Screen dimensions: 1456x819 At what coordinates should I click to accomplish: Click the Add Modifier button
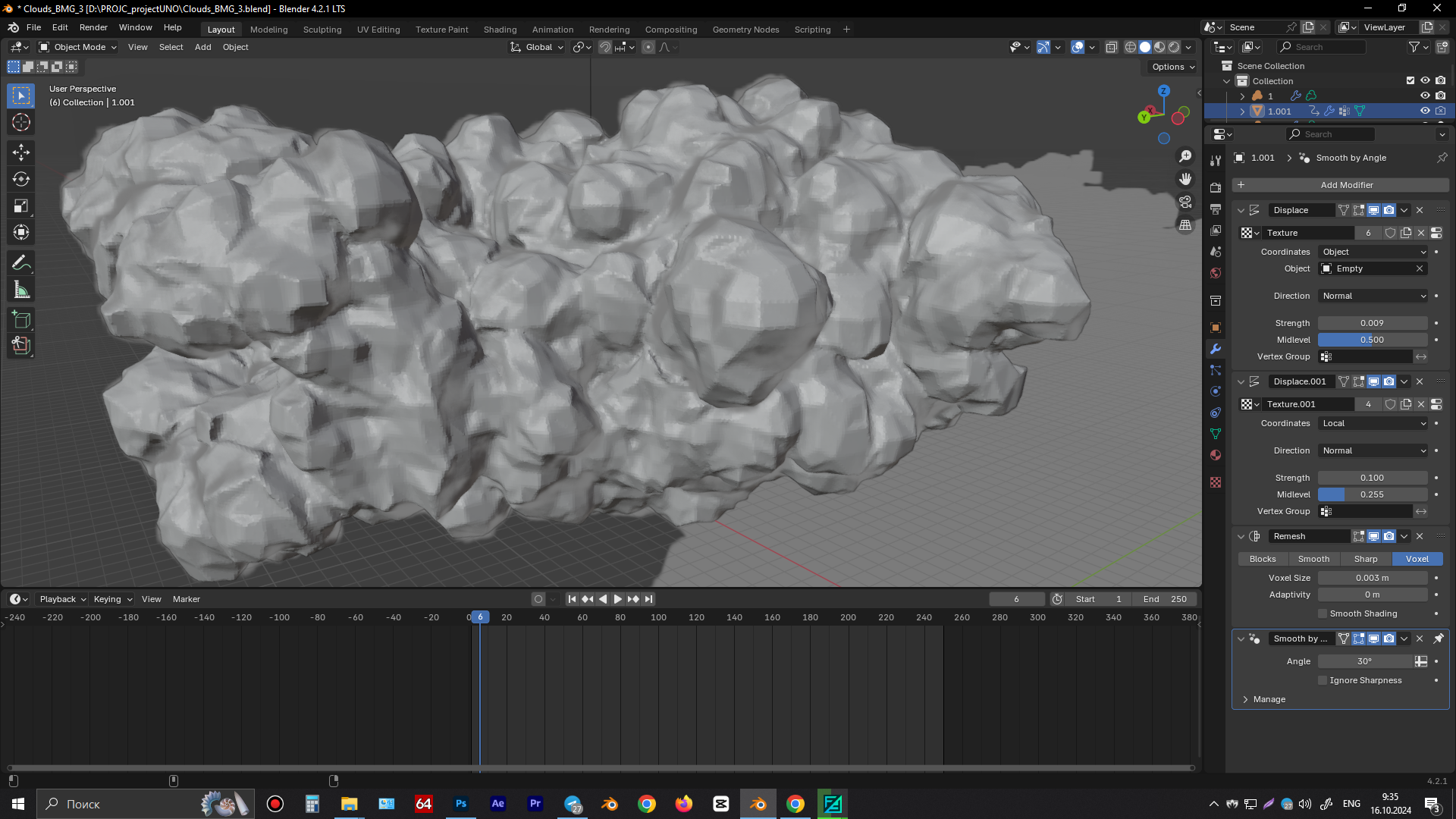click(1340, 185)
